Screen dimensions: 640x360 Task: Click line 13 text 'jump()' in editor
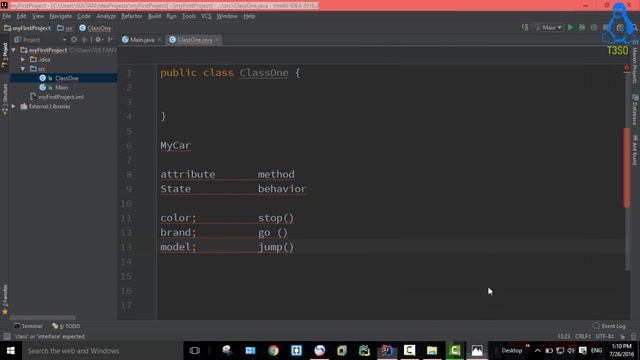tap(276, 247)
